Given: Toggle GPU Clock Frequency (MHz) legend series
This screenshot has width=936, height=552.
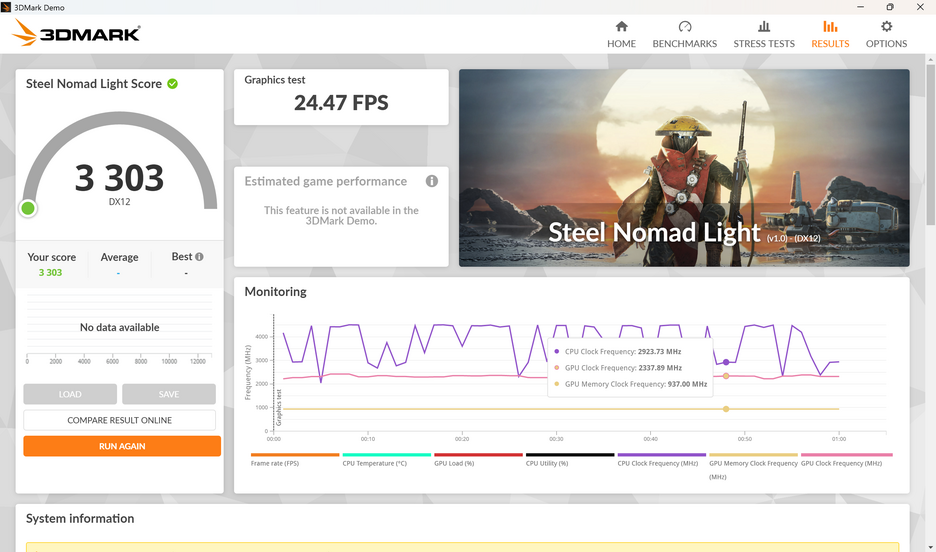Looking at the screenshot, I should 845,460.
